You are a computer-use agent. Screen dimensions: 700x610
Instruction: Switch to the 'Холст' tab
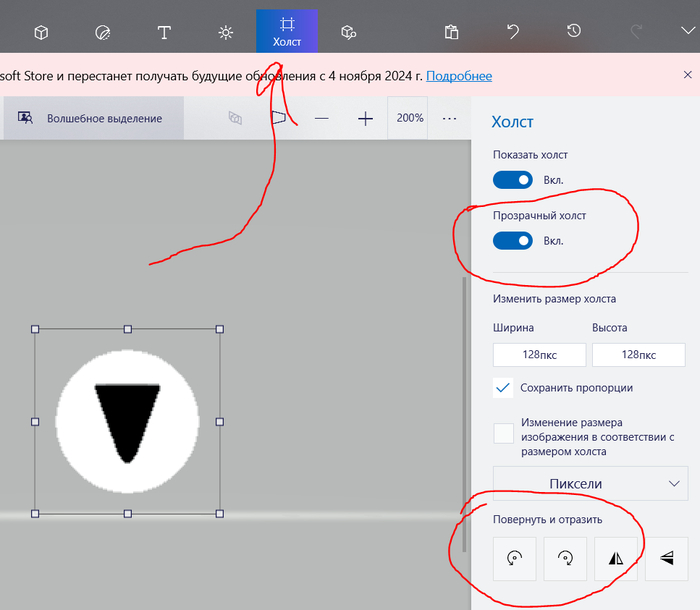tap(287, 30)
